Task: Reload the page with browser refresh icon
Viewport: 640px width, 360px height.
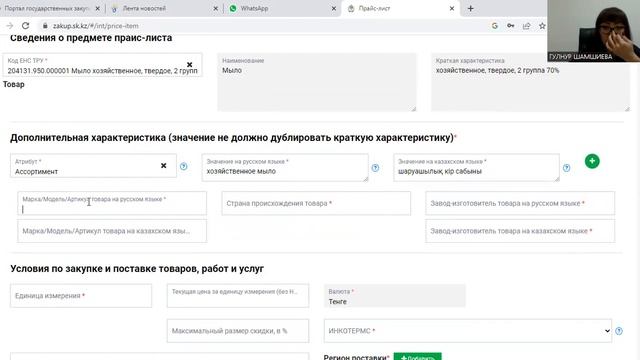Action: click(x=25, y=26)
